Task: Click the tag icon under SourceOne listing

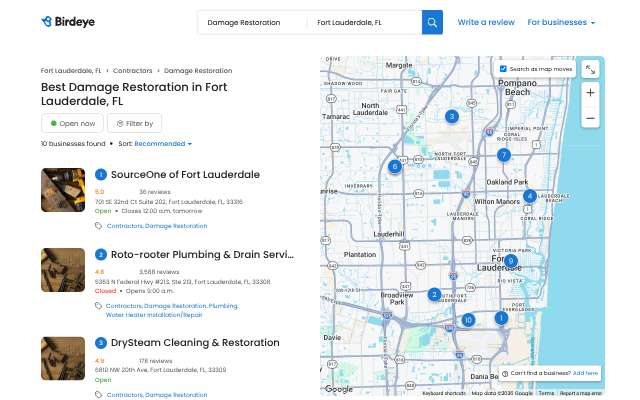Action: click(x=98, y=226)
